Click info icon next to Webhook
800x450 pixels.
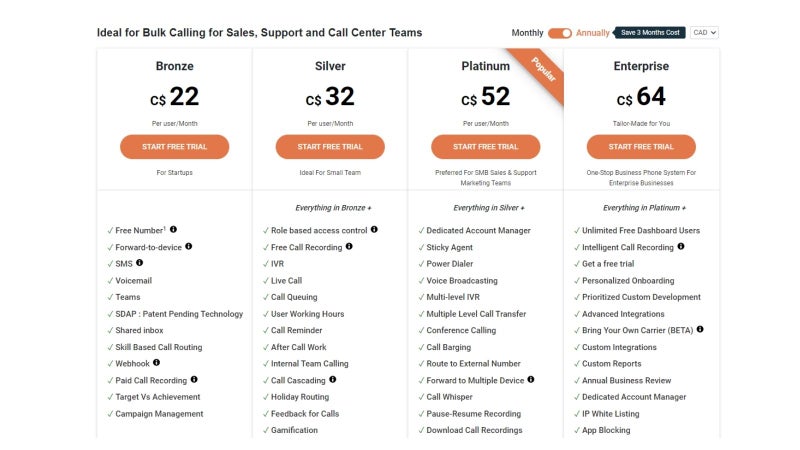point(157,363)
